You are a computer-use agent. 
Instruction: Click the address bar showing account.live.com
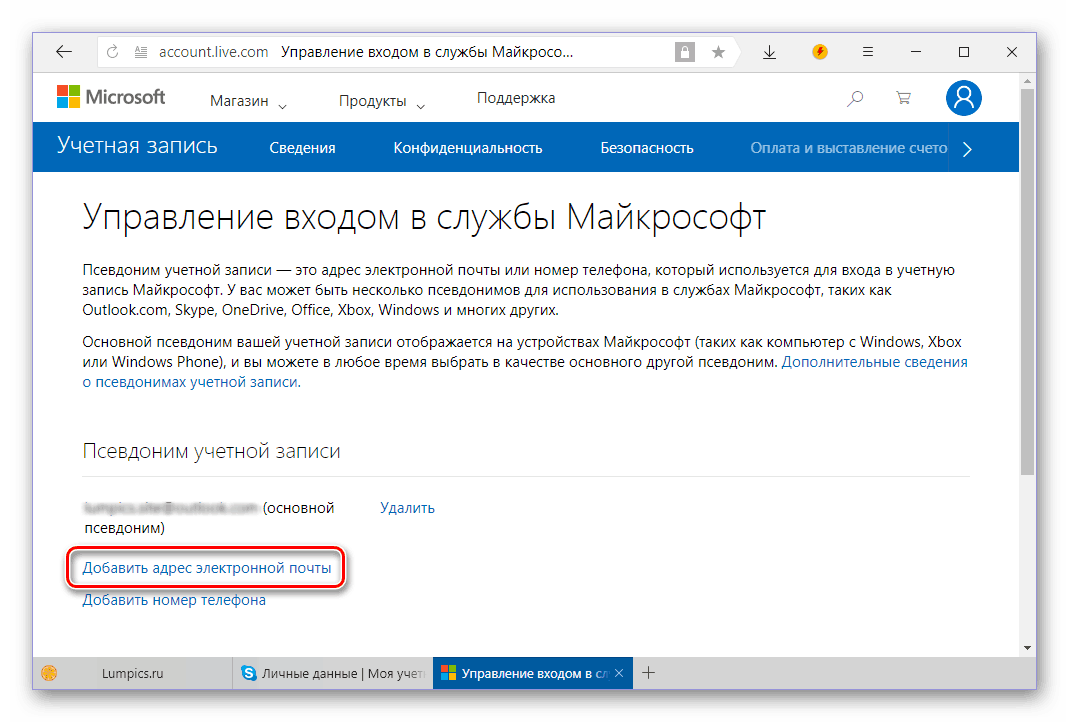coord(400,52)
